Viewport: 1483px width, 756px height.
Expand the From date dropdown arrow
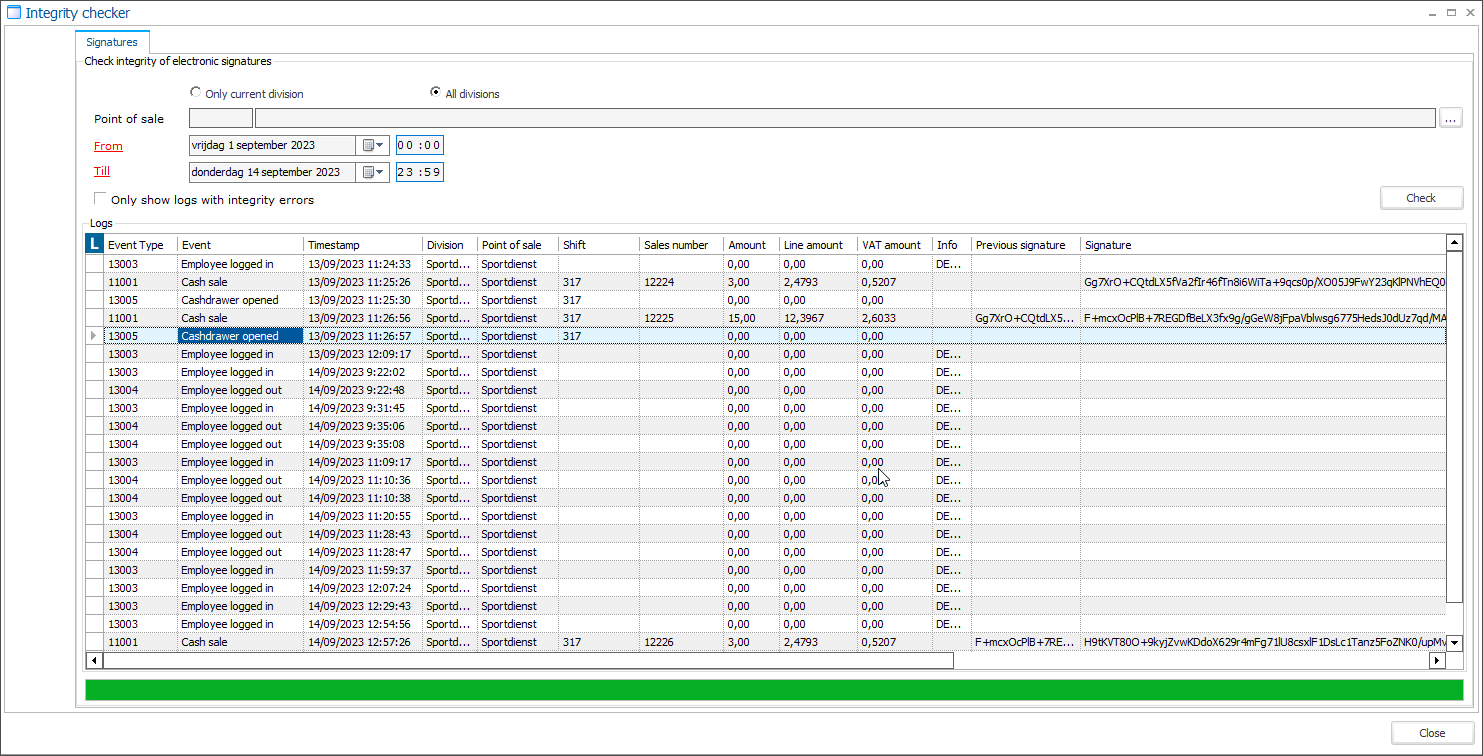pos(379,145)
